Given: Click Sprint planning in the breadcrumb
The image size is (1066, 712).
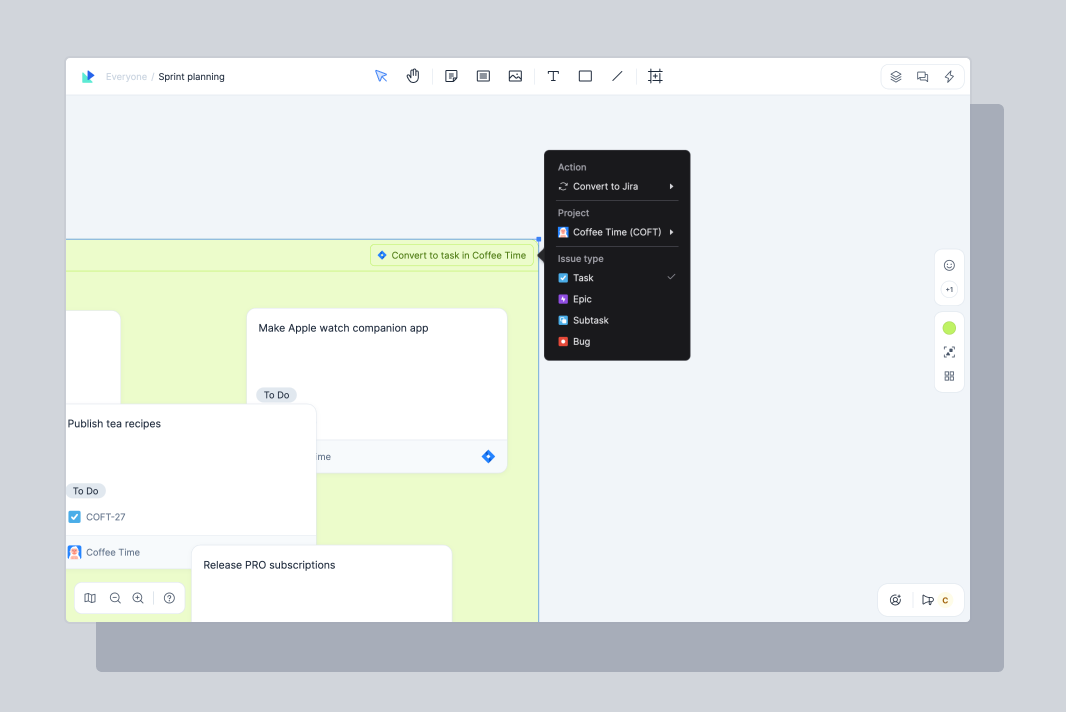Looking at the screenshot, I should [191, 76].
